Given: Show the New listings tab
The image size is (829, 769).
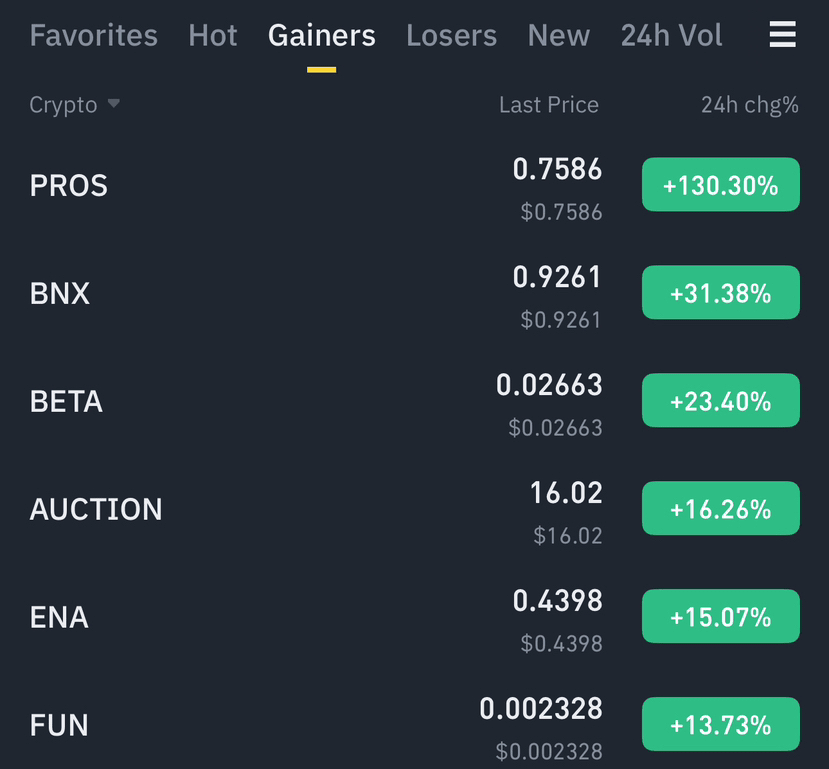Looking at the screenshot, I should pyautogui.click(x=558, y=36).
